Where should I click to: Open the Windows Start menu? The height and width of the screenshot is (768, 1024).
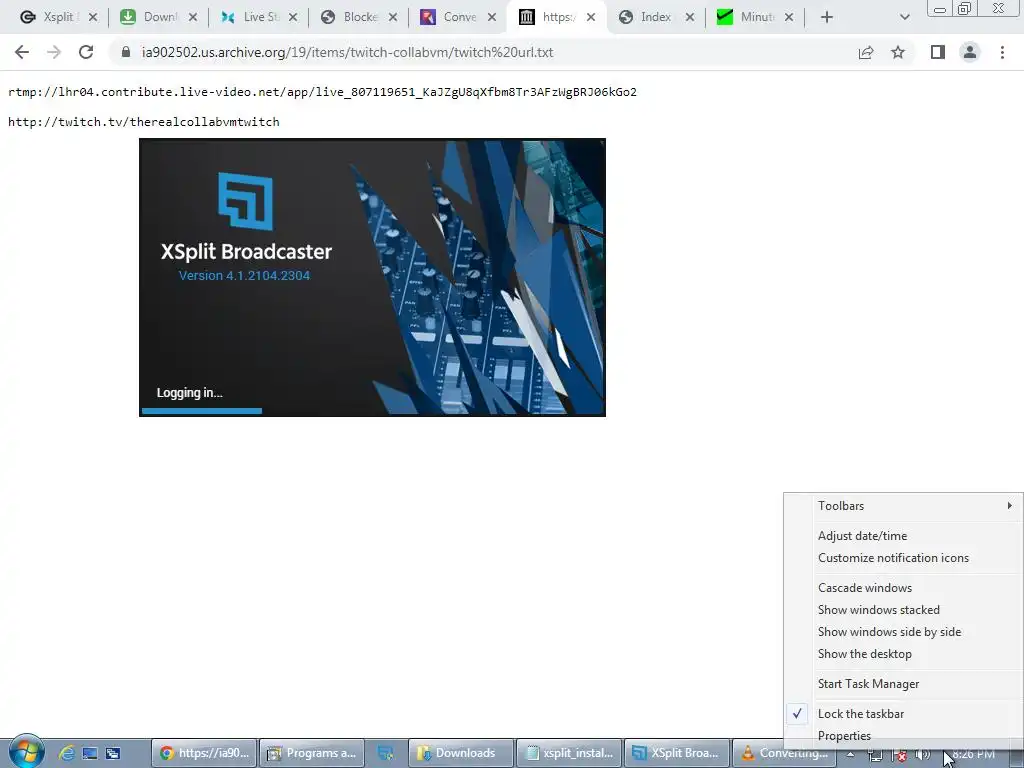tap(26, 752)
